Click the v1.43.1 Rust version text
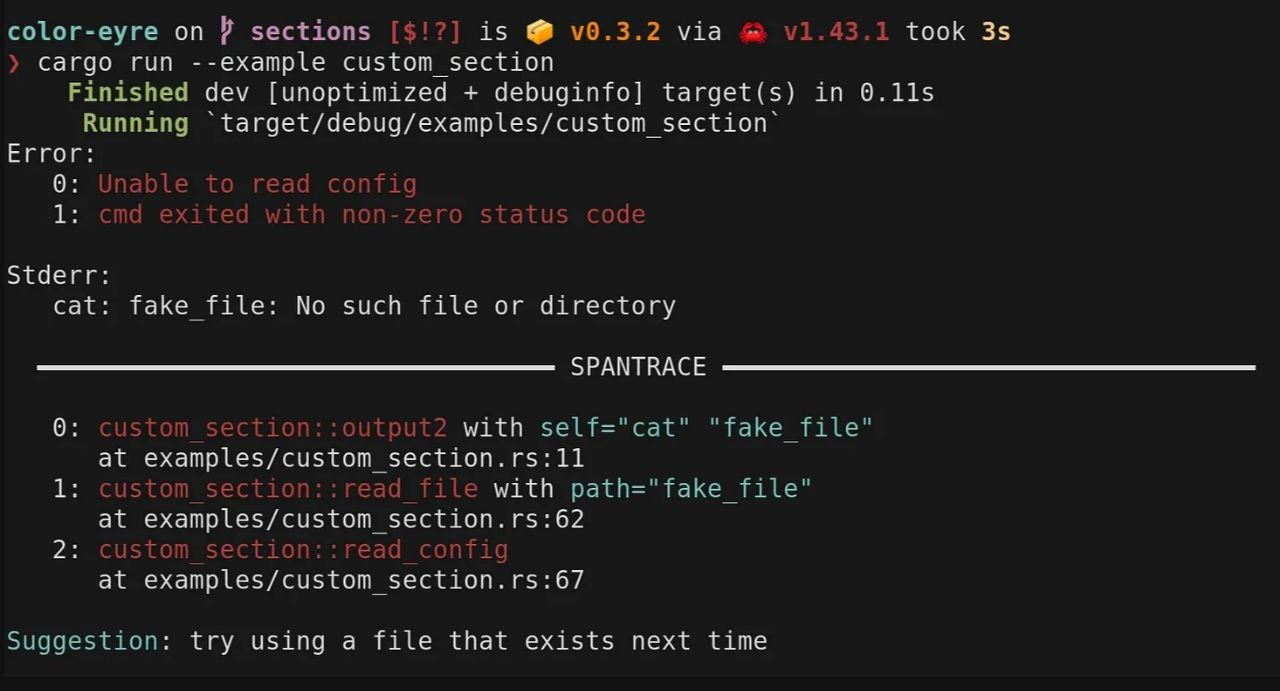This screenshot has width=1280, height=691. [836, 32]
